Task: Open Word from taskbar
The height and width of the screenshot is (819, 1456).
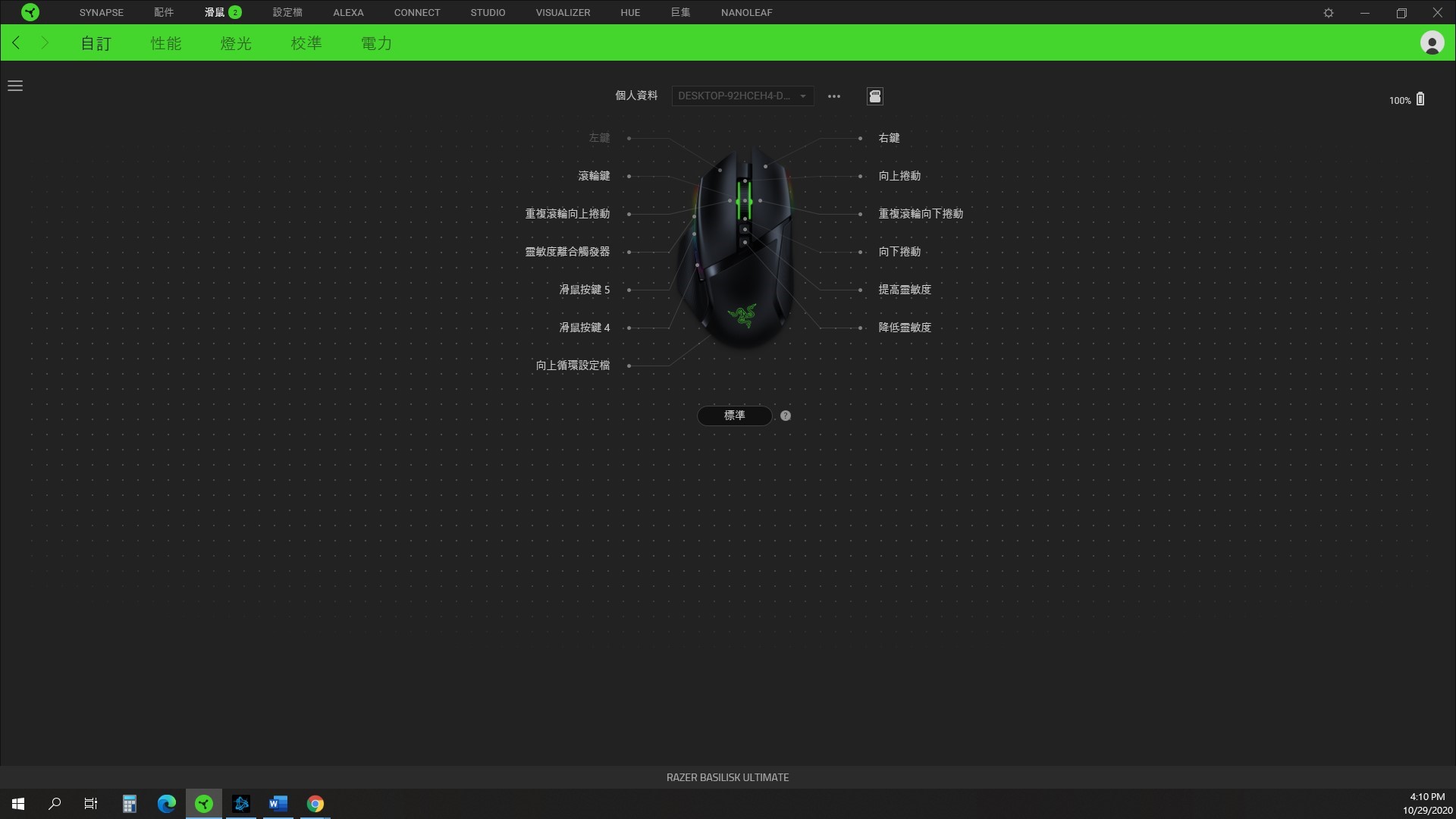Action: click(x=278, y=804)
